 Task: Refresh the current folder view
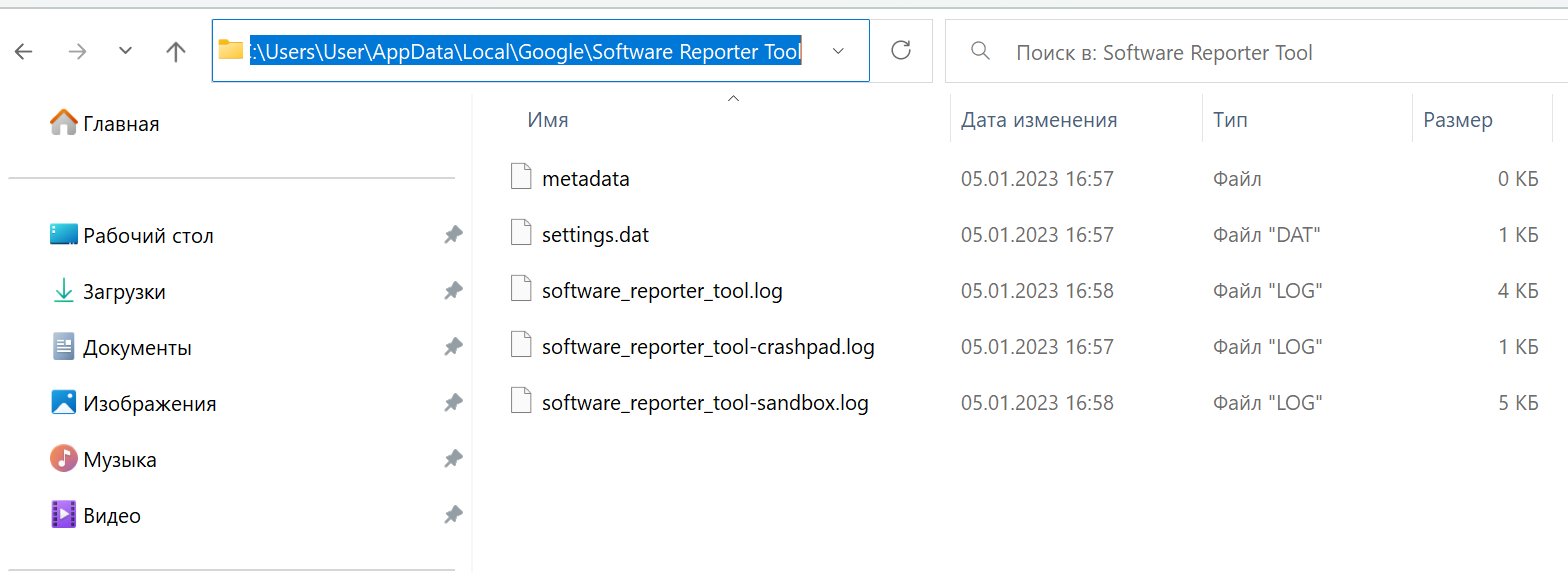(901, 50)
